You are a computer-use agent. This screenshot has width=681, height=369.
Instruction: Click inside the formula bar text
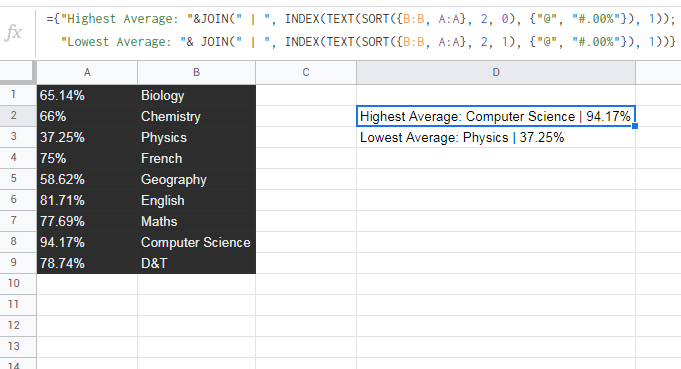click(x=360, y=30)
